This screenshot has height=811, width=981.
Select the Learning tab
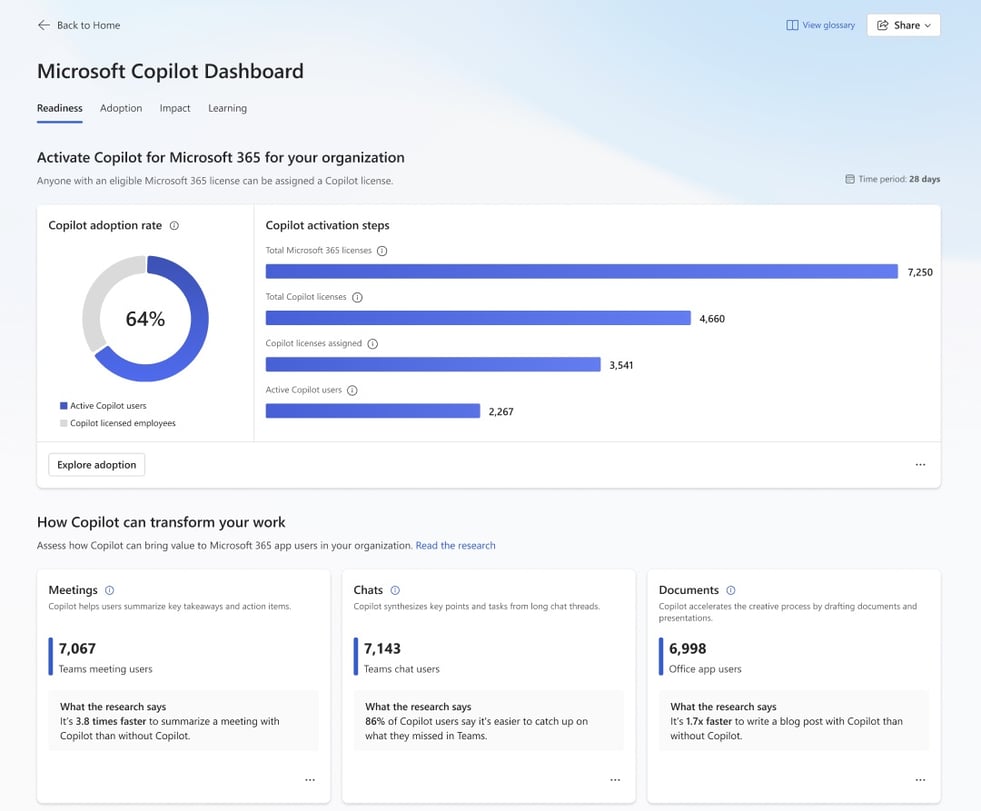click(x=227, y=108)
